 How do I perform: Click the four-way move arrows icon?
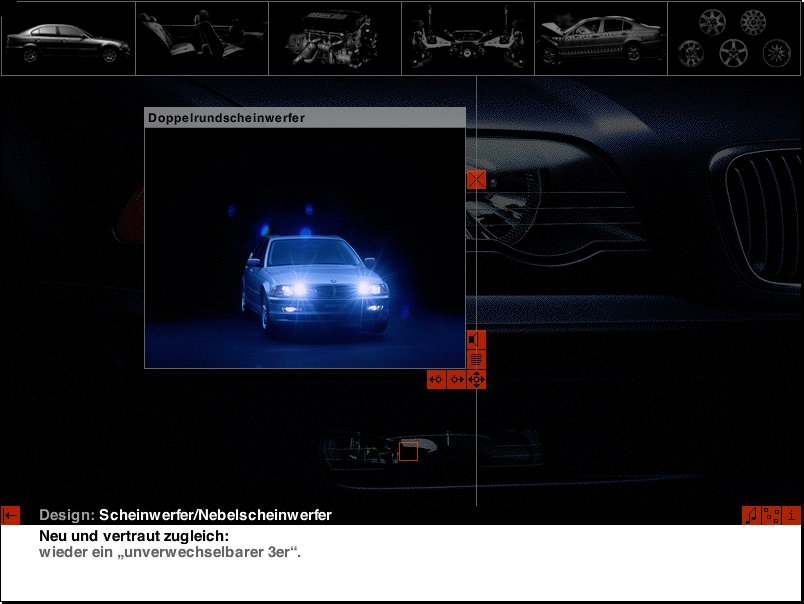[476, 379]
